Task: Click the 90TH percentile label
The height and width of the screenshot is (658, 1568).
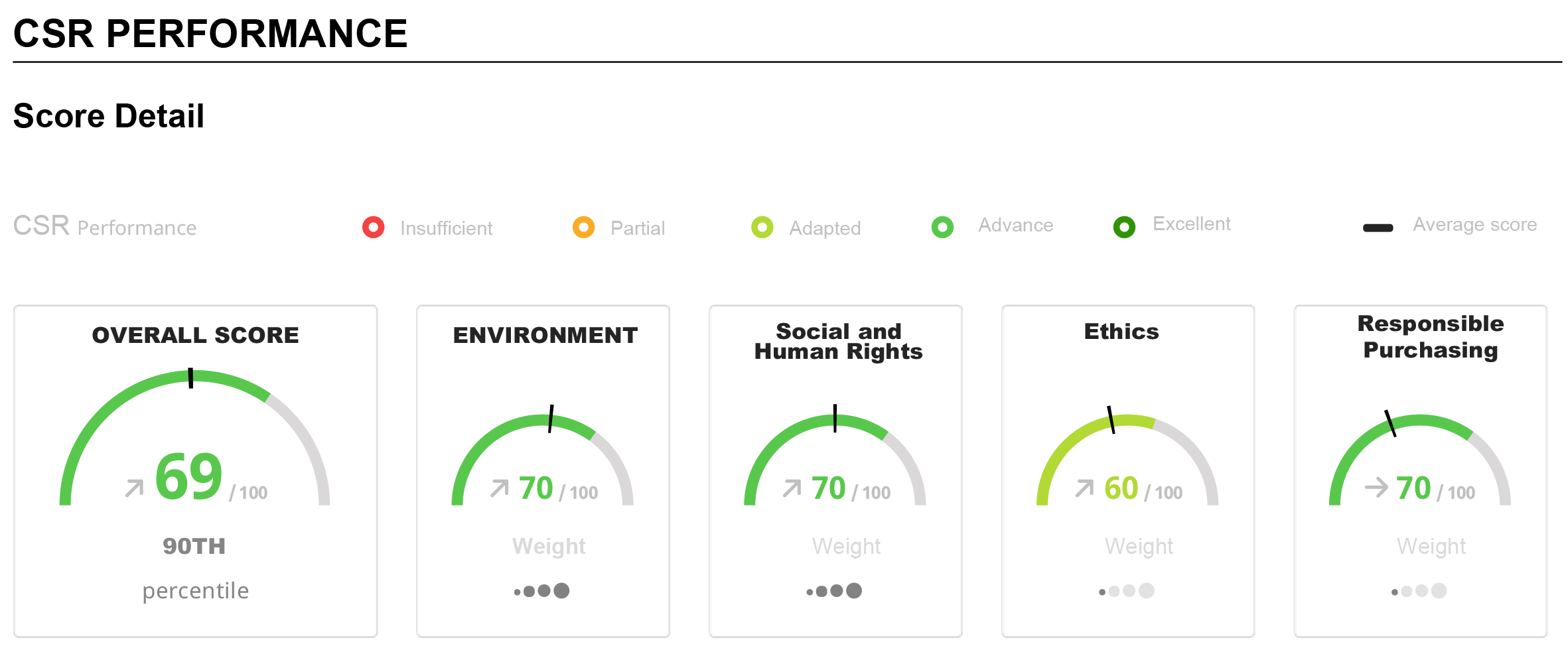Action: click(x=194, y=547)
